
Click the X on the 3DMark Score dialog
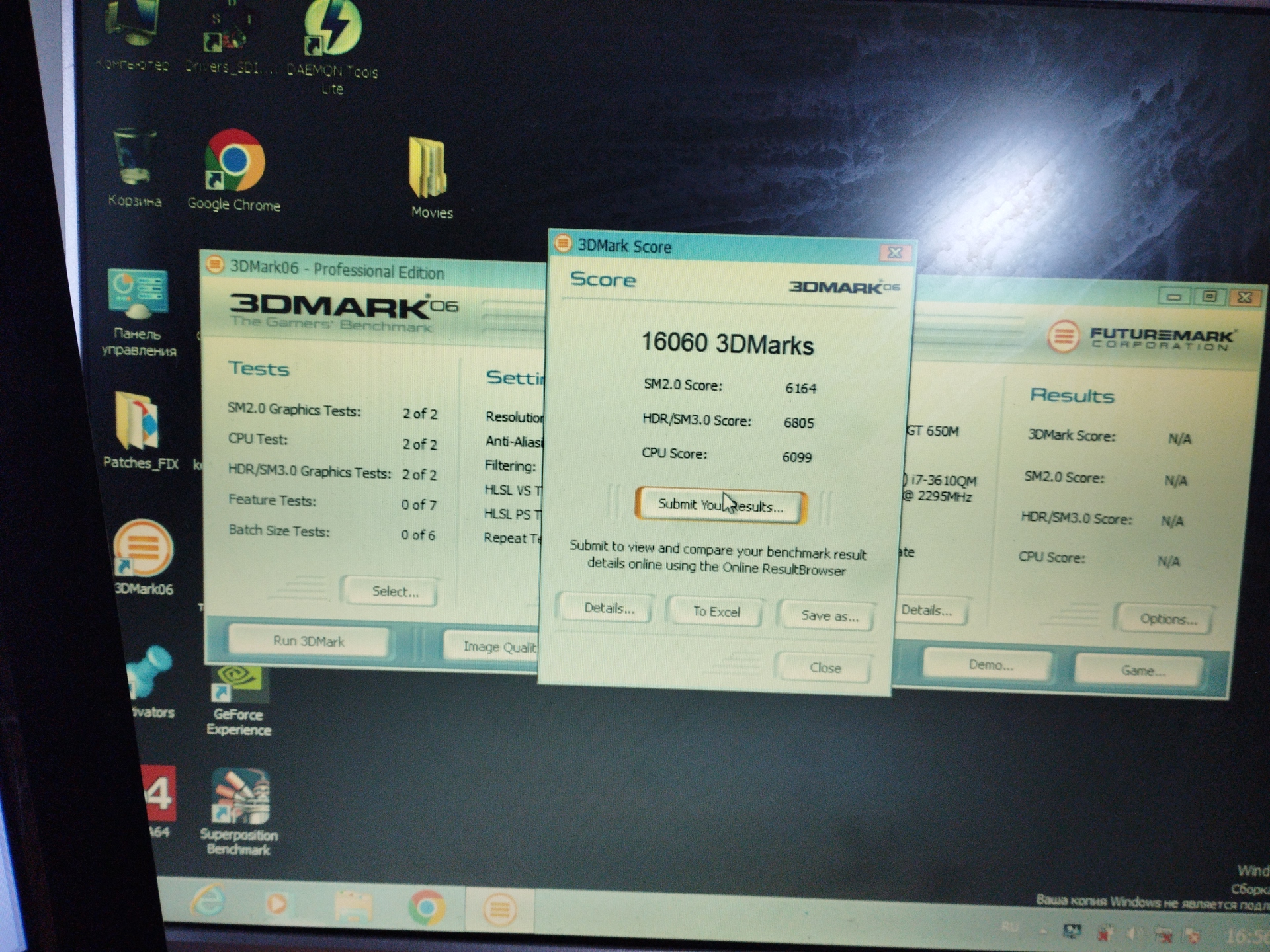coord(896,253)
